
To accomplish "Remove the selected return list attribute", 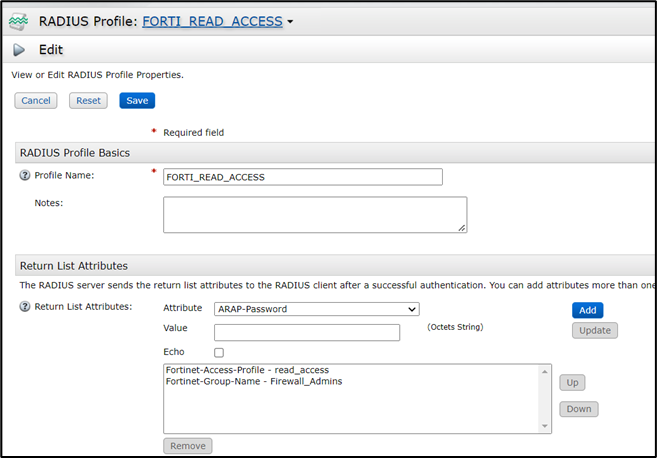I will (187, 446).
